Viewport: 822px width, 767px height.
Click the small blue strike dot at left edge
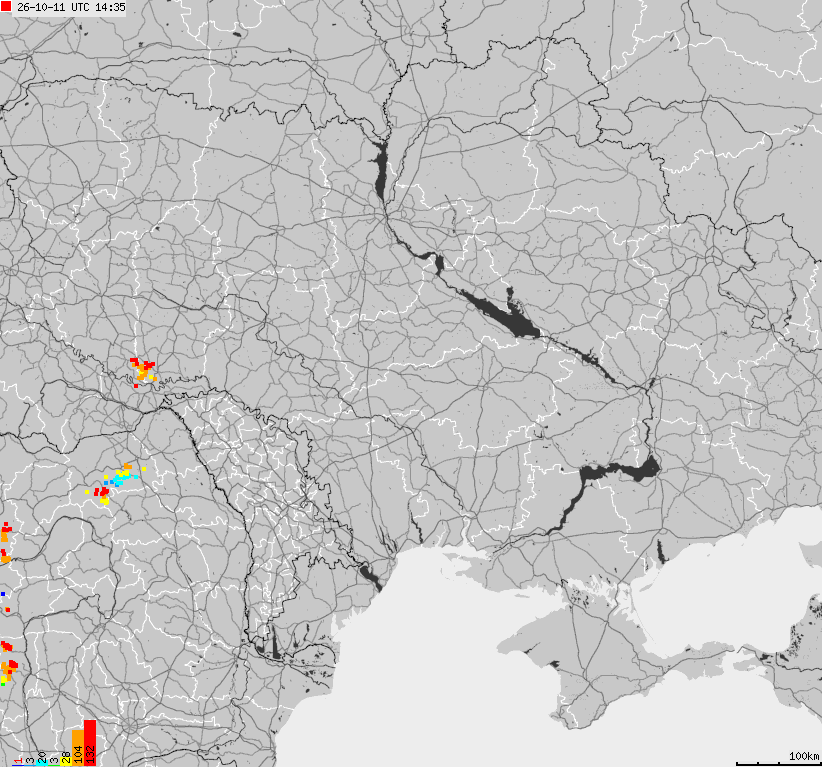[x=3, y=594]
